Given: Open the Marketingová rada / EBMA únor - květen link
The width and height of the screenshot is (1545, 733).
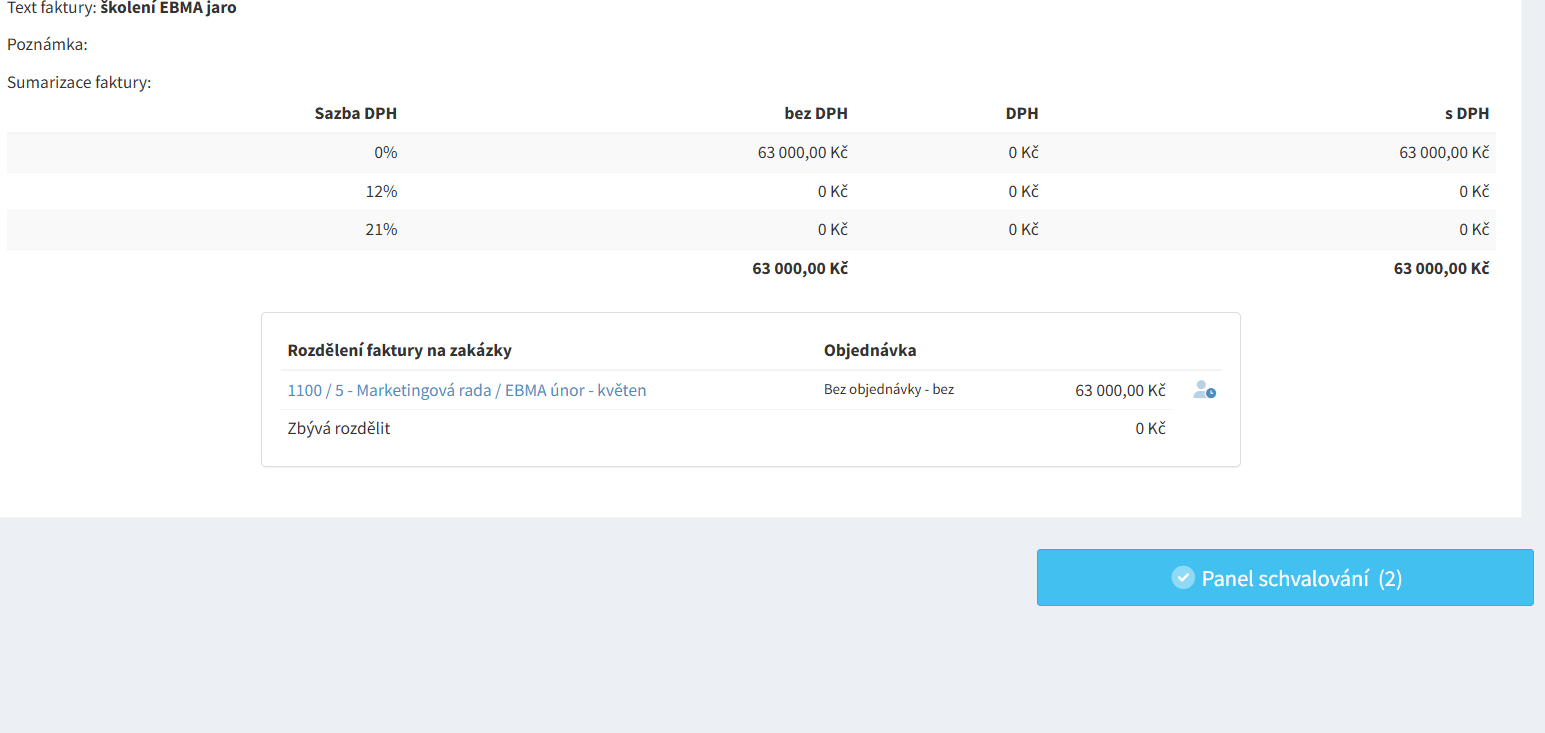Looking at the screenshot, I should click(466, 390).
